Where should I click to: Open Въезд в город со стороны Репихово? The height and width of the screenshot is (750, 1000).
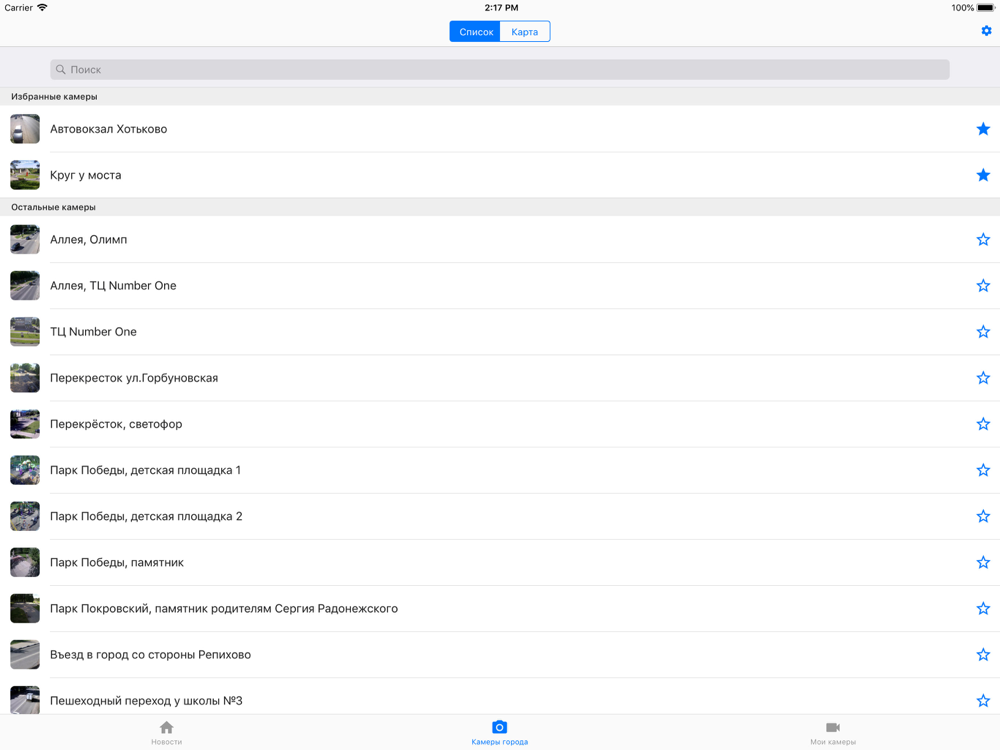(151, 654)
